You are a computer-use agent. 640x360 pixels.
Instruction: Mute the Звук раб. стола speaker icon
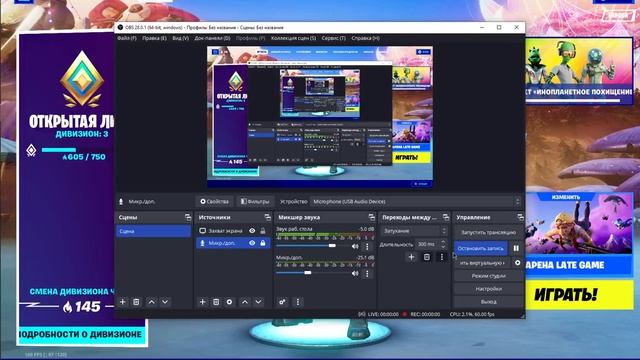(x=355, y=247)
